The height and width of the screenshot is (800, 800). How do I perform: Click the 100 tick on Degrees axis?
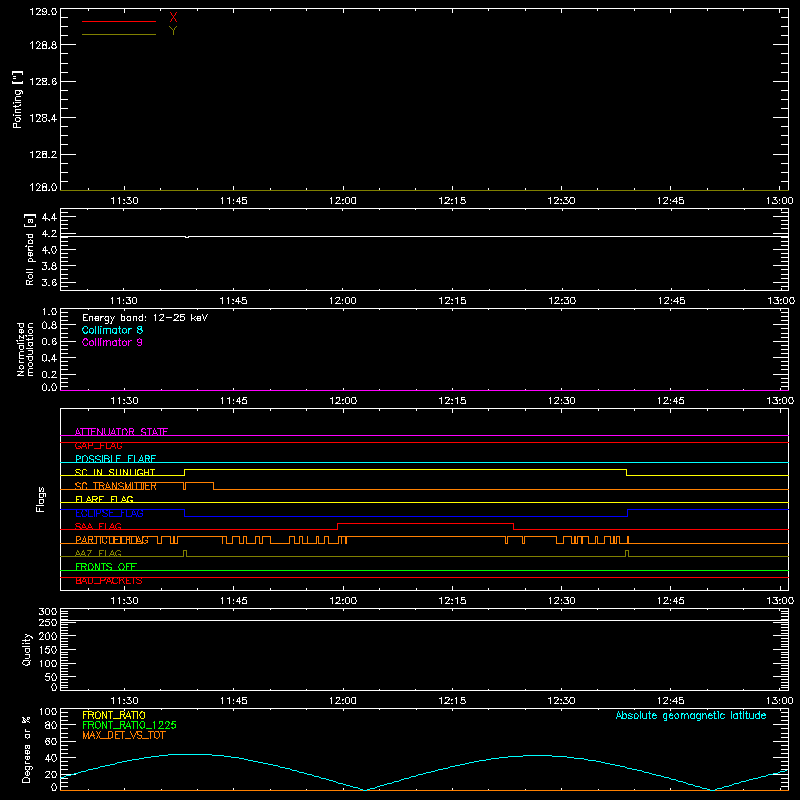[x=48, y=712]
